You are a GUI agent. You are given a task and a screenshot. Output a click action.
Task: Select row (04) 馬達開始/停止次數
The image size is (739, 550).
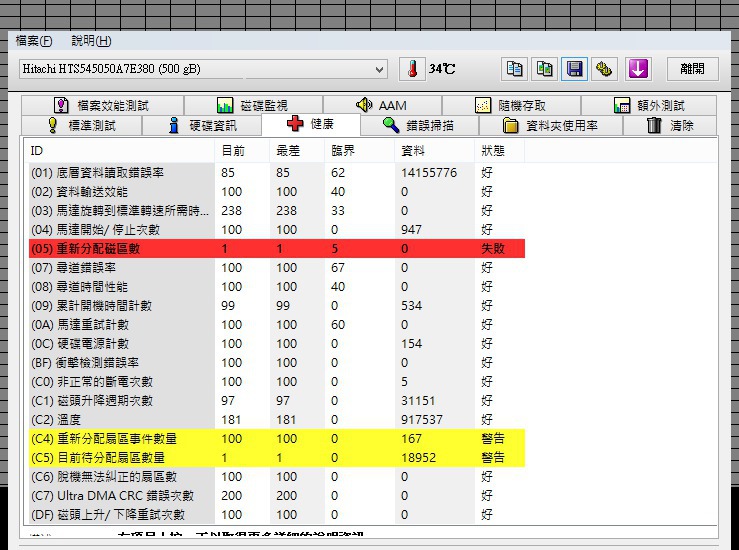pyautogui.click(x=277, y=230)
